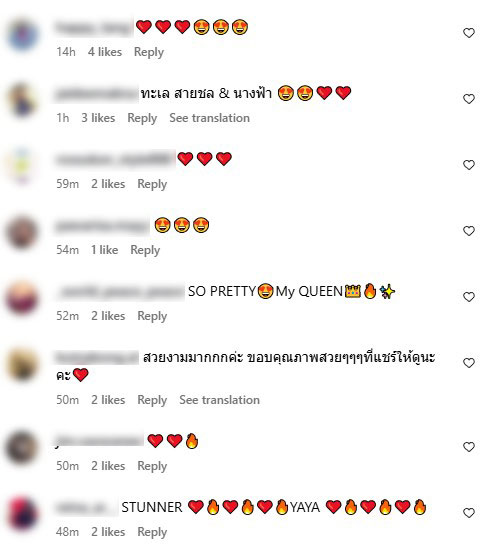Reply to the SO PRETTY My QUEEN comment
Screen dimensions: 487x550
(x=152, y=316)
